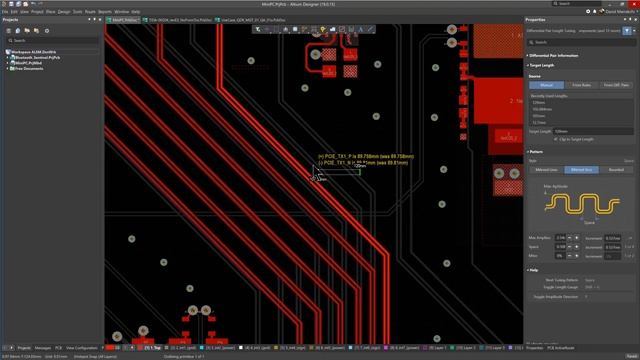Click the Projects panel search field
This screenshot has height=360, width=640.
tap(52, 40)
